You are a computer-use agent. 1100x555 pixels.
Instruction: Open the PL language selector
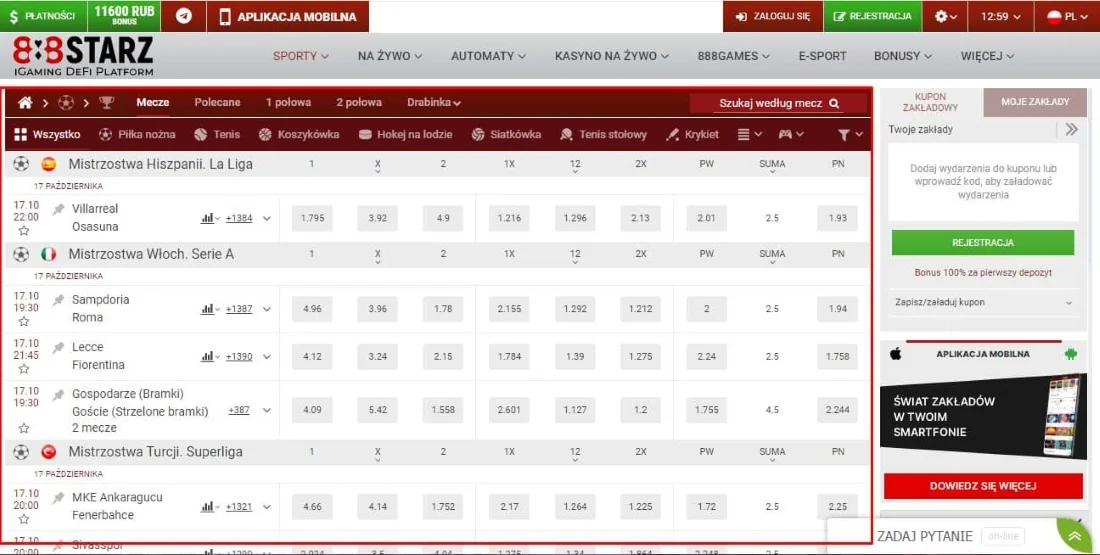point(1068,16)
